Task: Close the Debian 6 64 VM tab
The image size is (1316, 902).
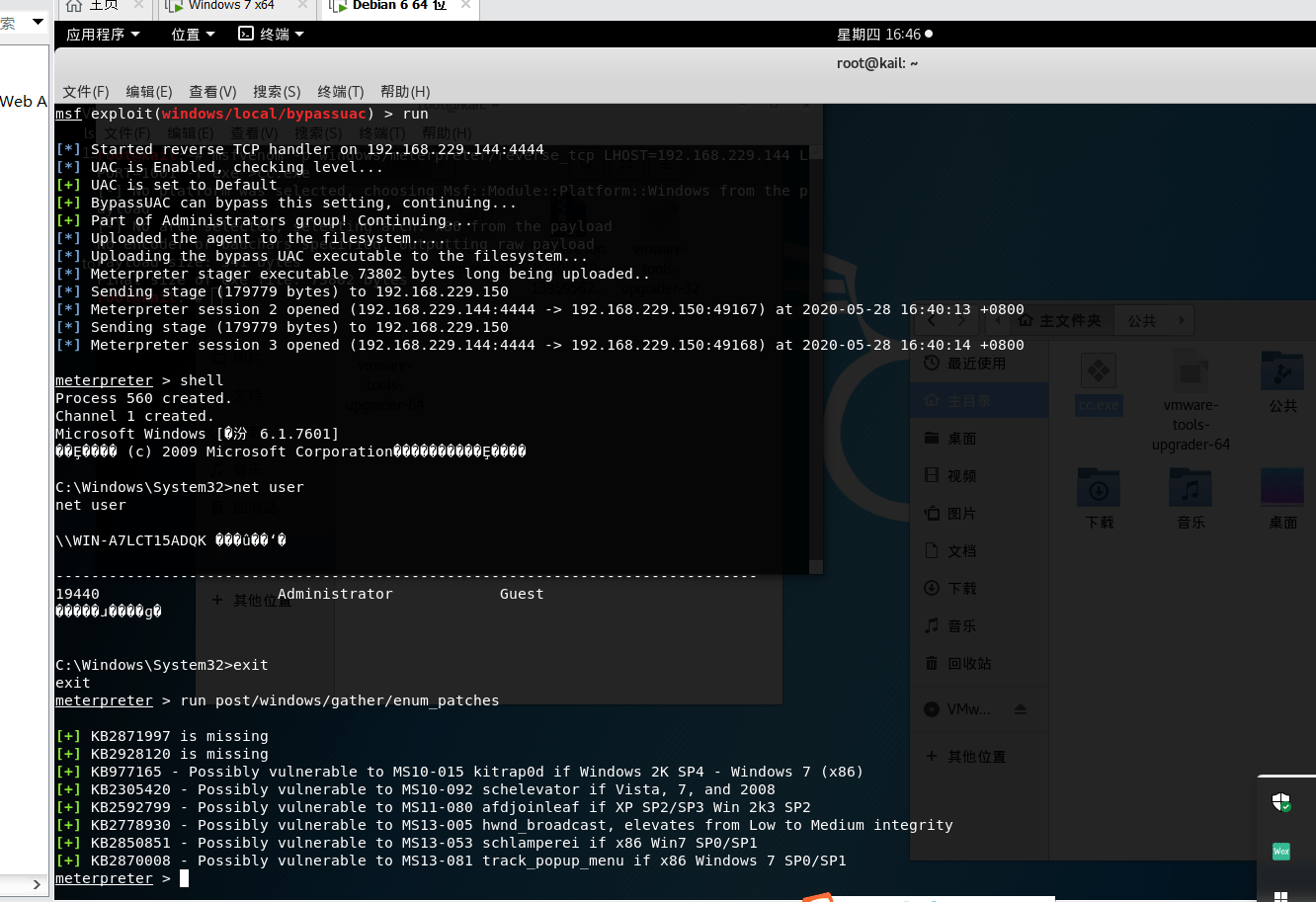Action: point(464,5)
